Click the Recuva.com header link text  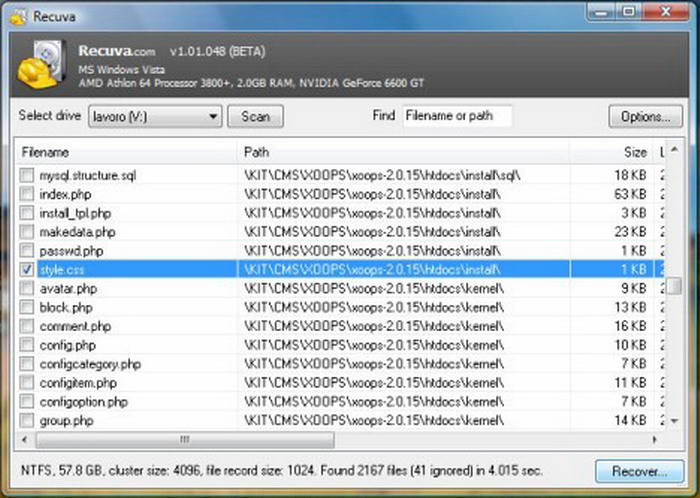tap(117, 51)
